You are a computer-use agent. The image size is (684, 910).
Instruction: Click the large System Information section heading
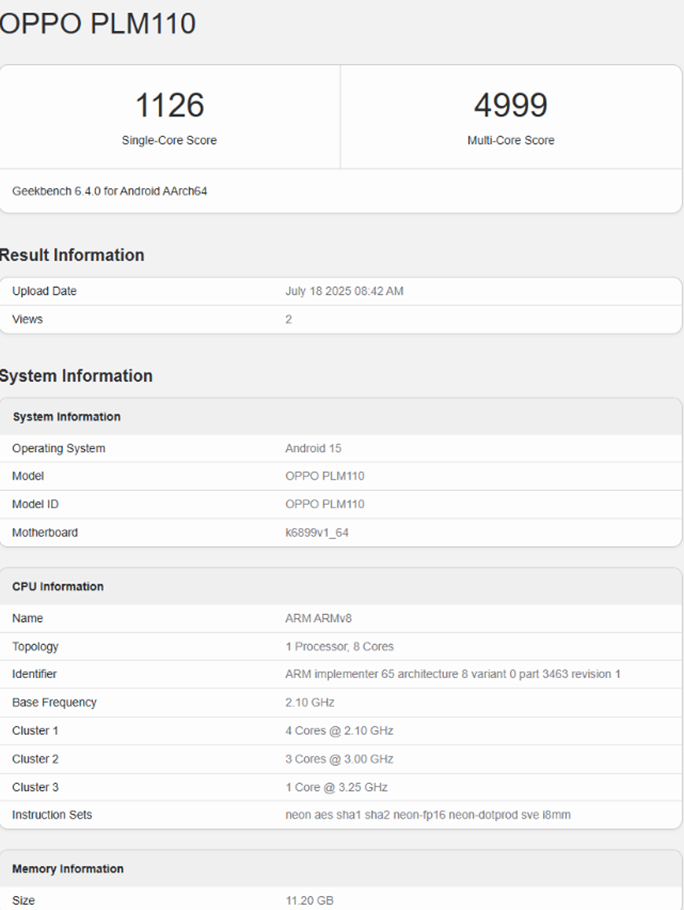[76, 376]
